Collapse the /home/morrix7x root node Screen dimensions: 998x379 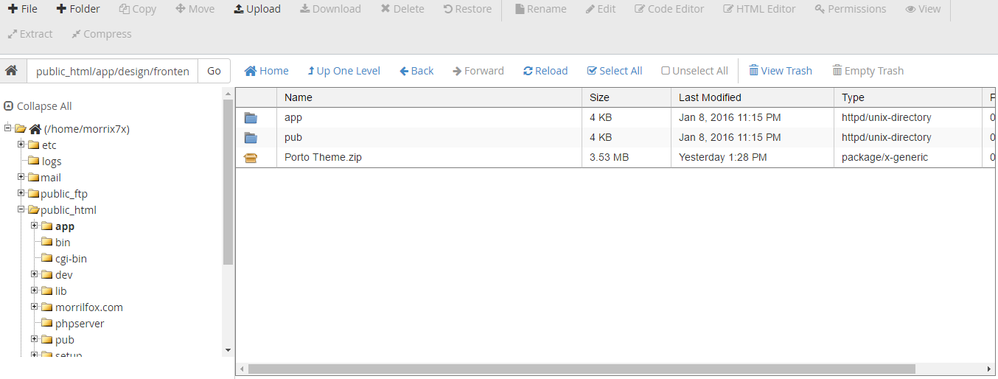pyautogui.click(x=8, y=128)
